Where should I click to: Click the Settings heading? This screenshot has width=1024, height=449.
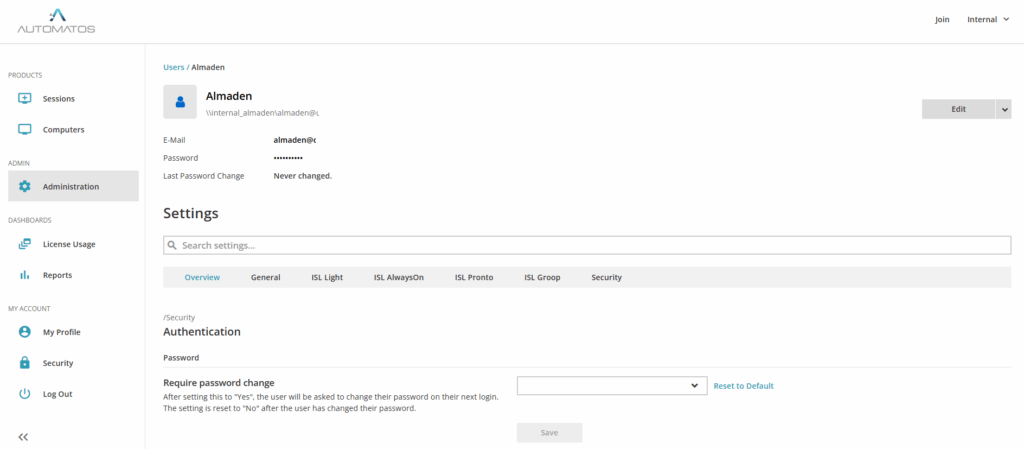(x=191, y=213)
